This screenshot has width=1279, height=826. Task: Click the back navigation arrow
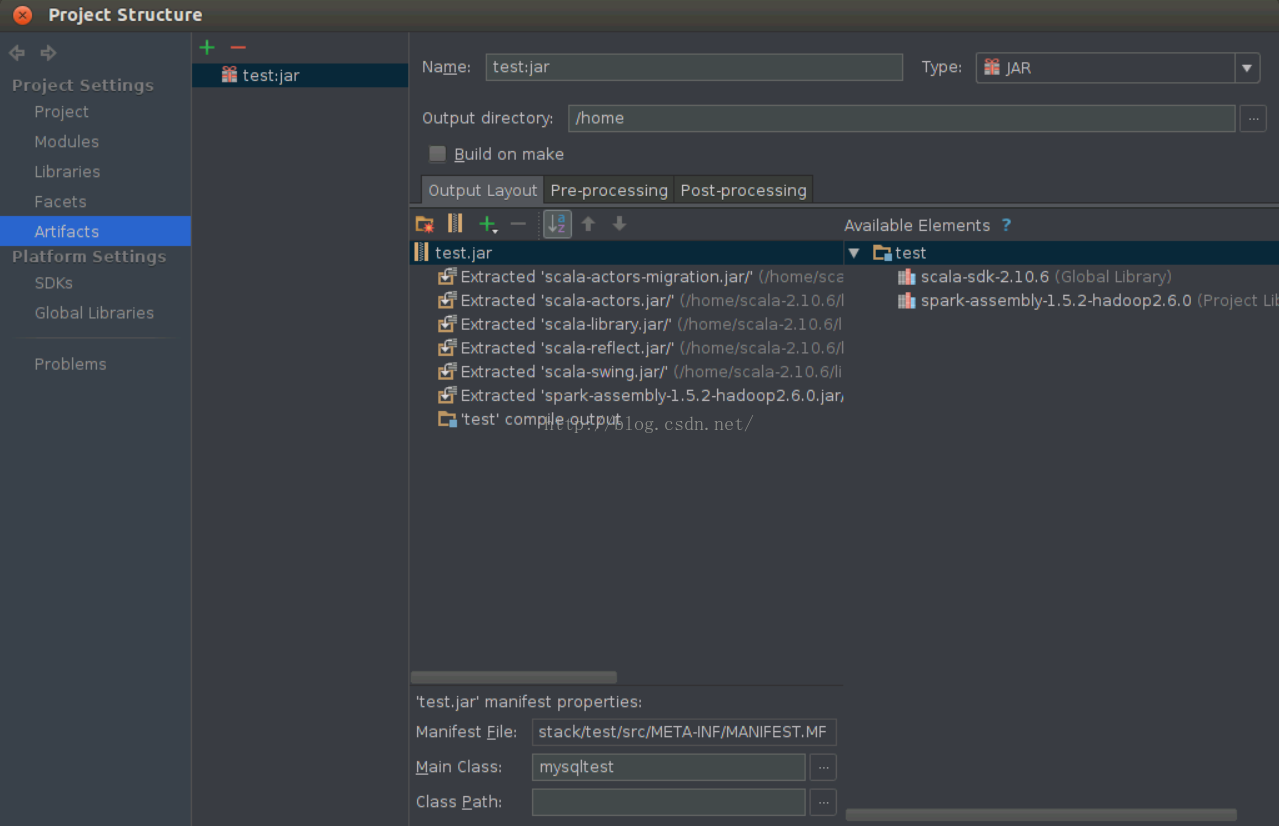17,53
